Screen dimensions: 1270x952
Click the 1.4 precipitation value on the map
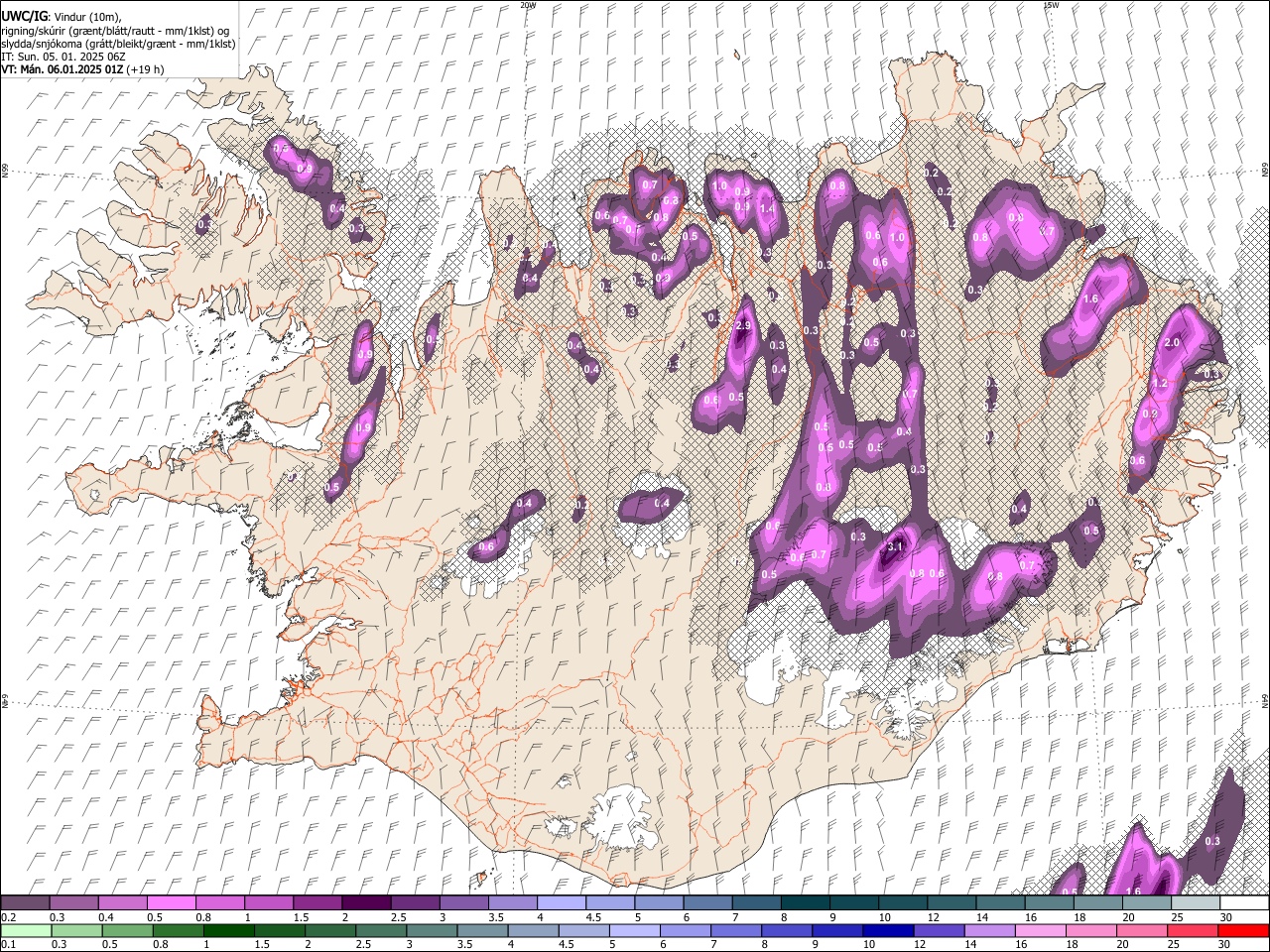(x=766, y=208)
